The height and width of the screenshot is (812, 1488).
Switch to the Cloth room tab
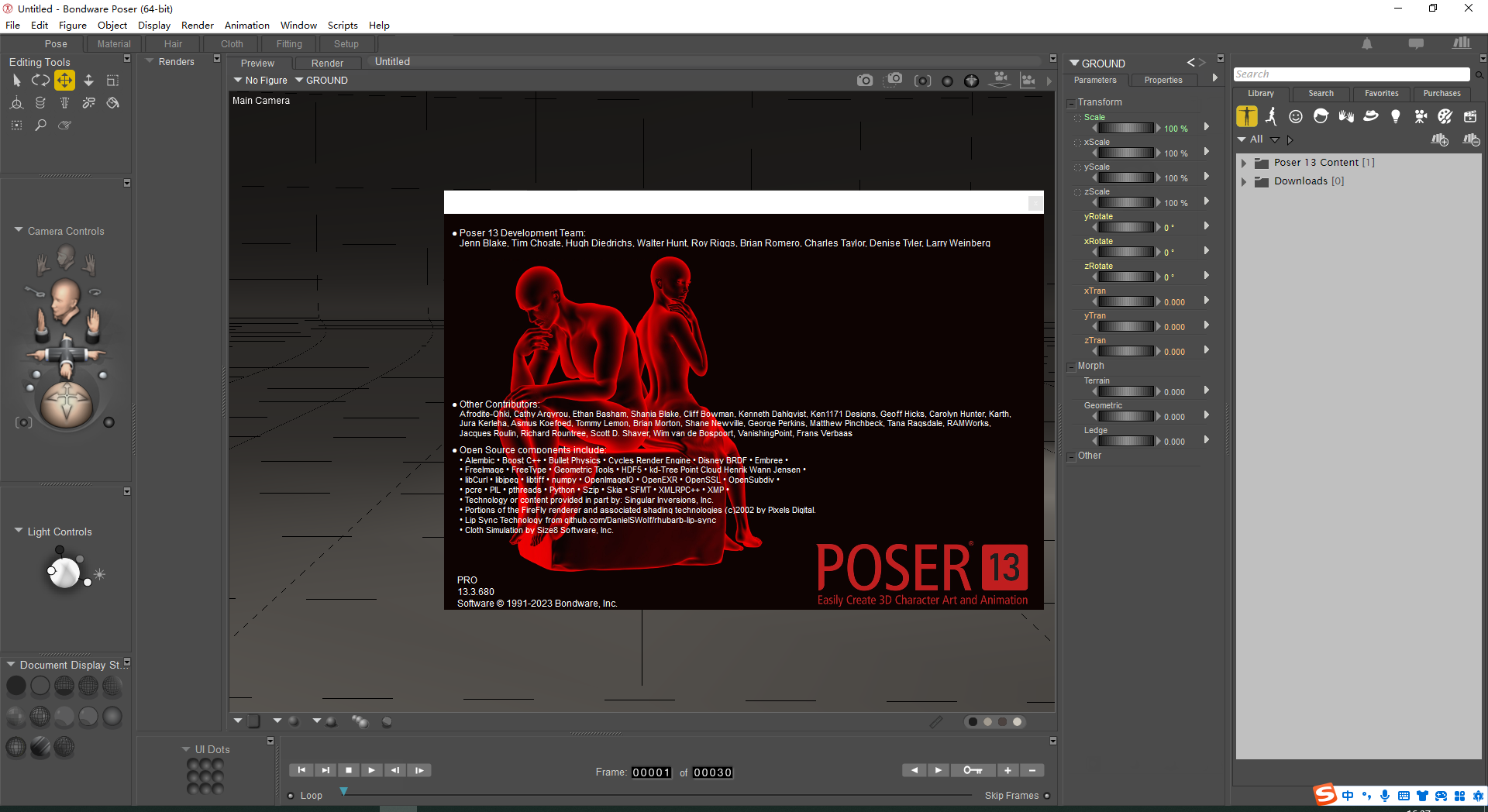click(x=232, y=44)
